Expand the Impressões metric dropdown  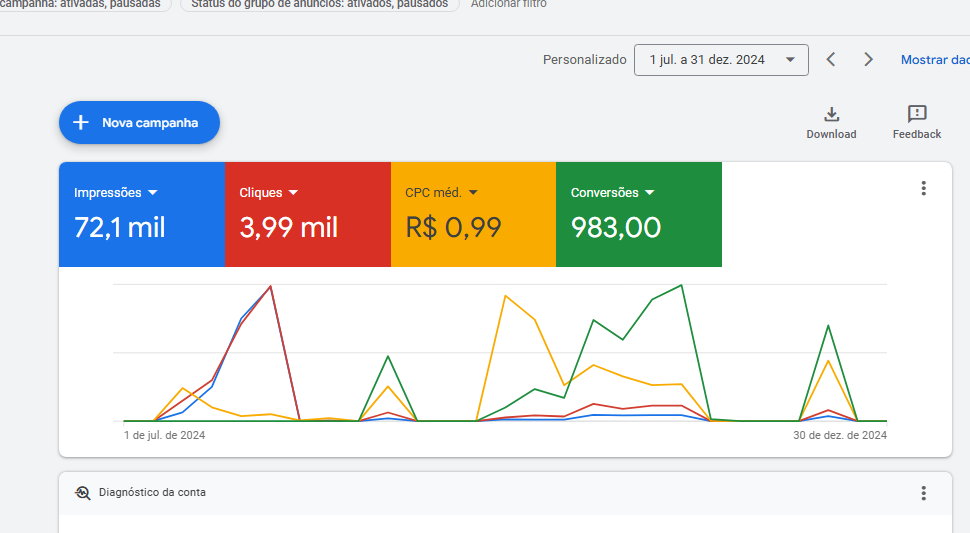tap(153, 193)
